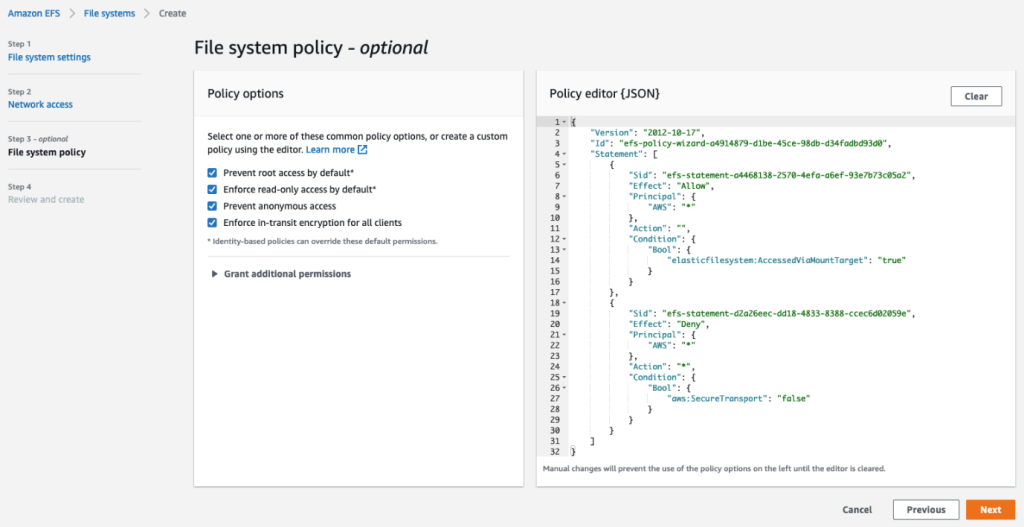Go back with Previous button
The width and height of the screenshot is (1024, 527).
[925, 510]
